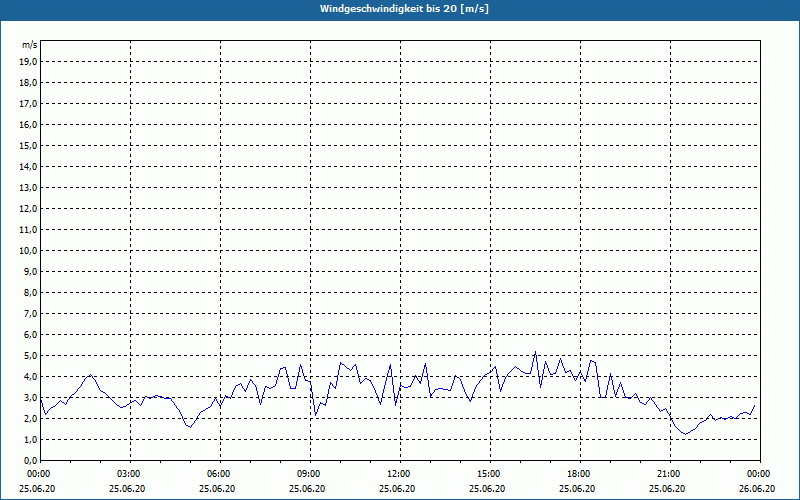Pick the y-axis tick label "5,0"
This screenshot has width=800, height=500.
coord(30,356)
